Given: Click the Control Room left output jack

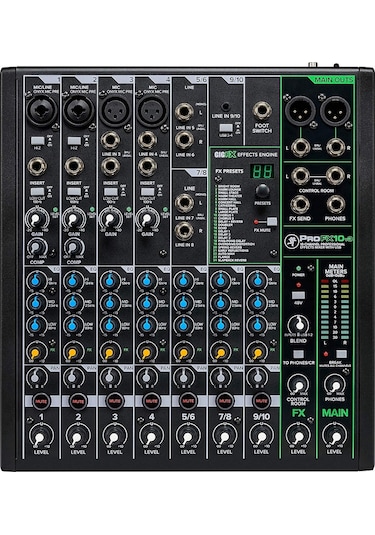Looking at the screenshot, I should pos(300,176).
